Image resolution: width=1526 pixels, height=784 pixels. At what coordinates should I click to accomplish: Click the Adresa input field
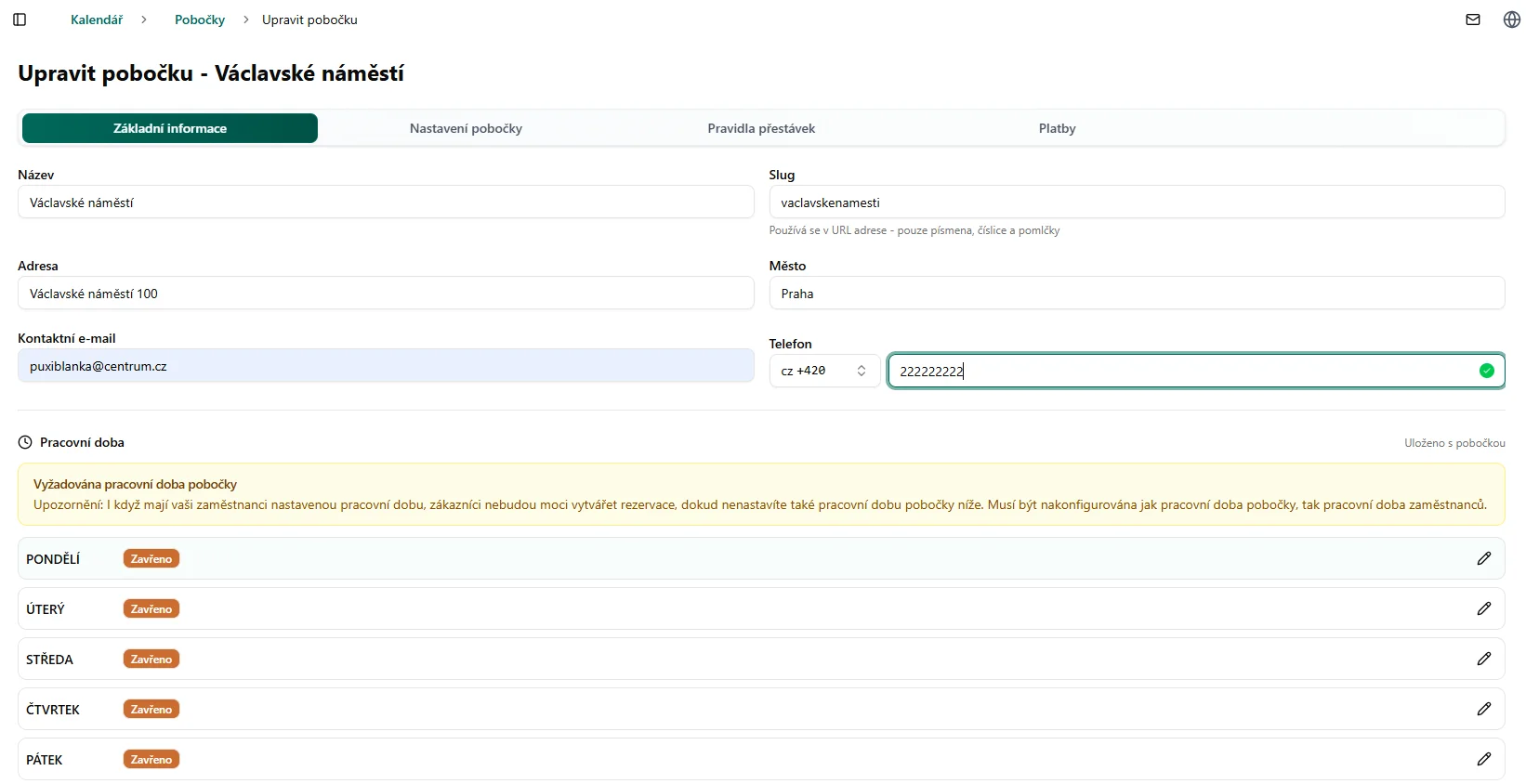click(386, 294)
